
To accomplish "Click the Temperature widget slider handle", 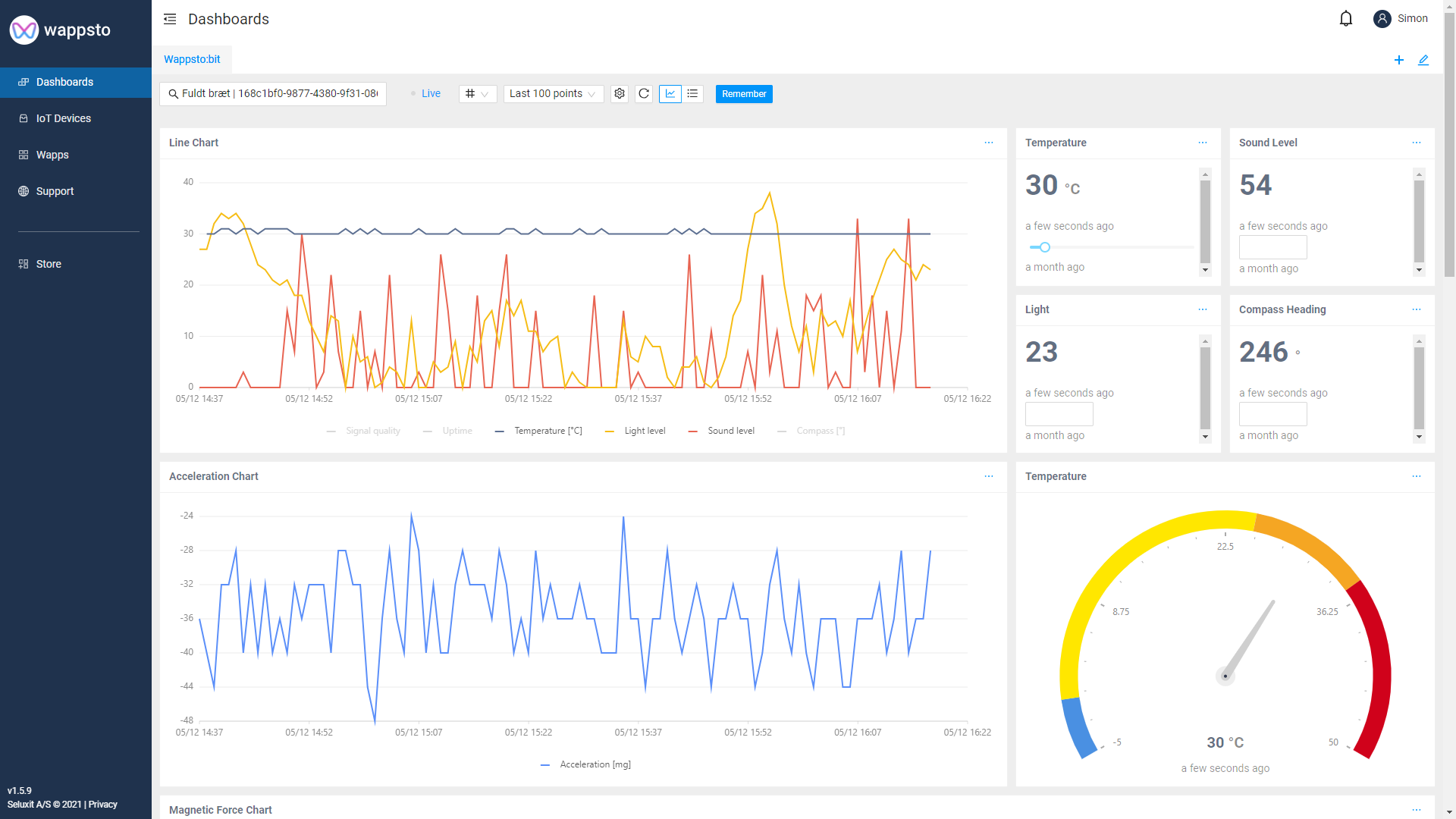I will 1045,247.
